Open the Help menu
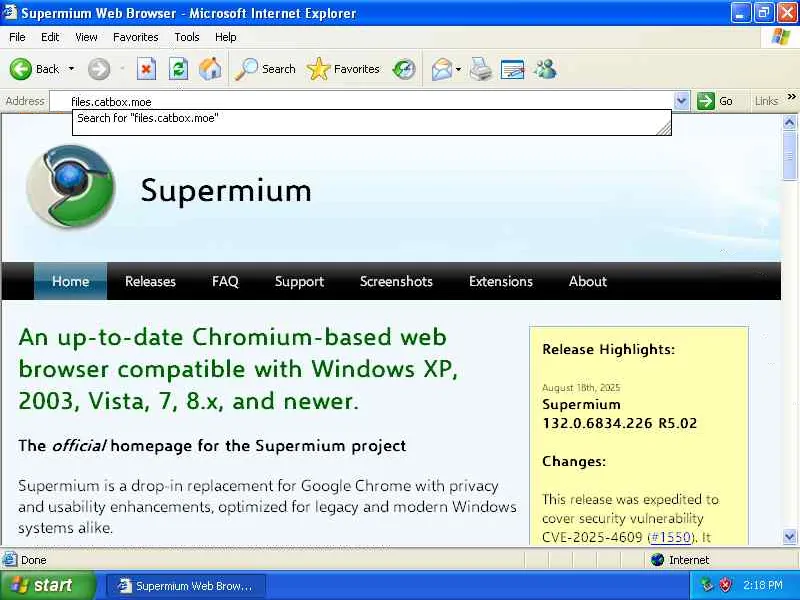Viewport: 800px width, 600px height. [x=226, y=37]
